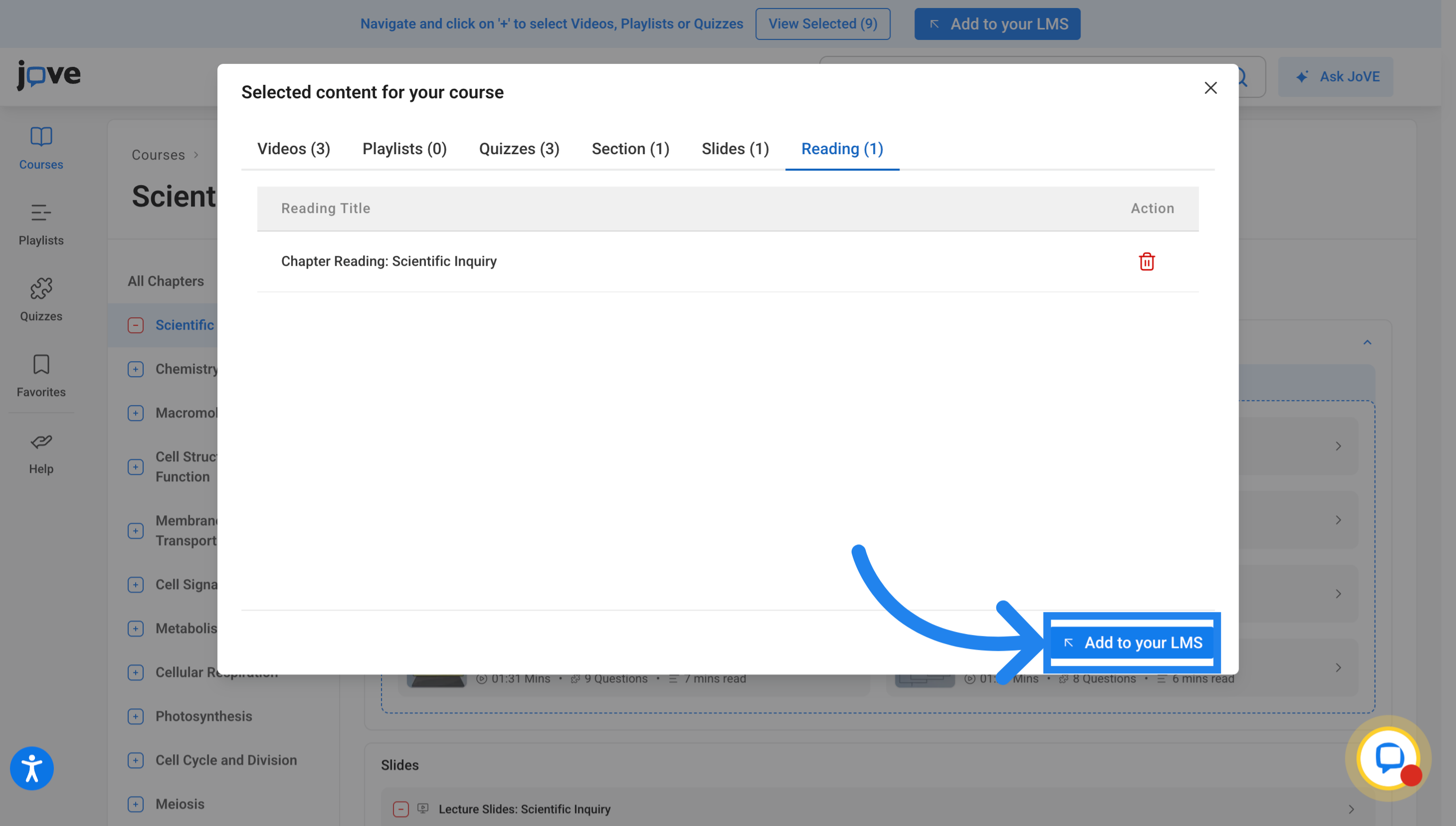Screen dimensions: 1456x826
Task: Click Lecture Slides: Scientific Inquiry row text
Action: 525,809
